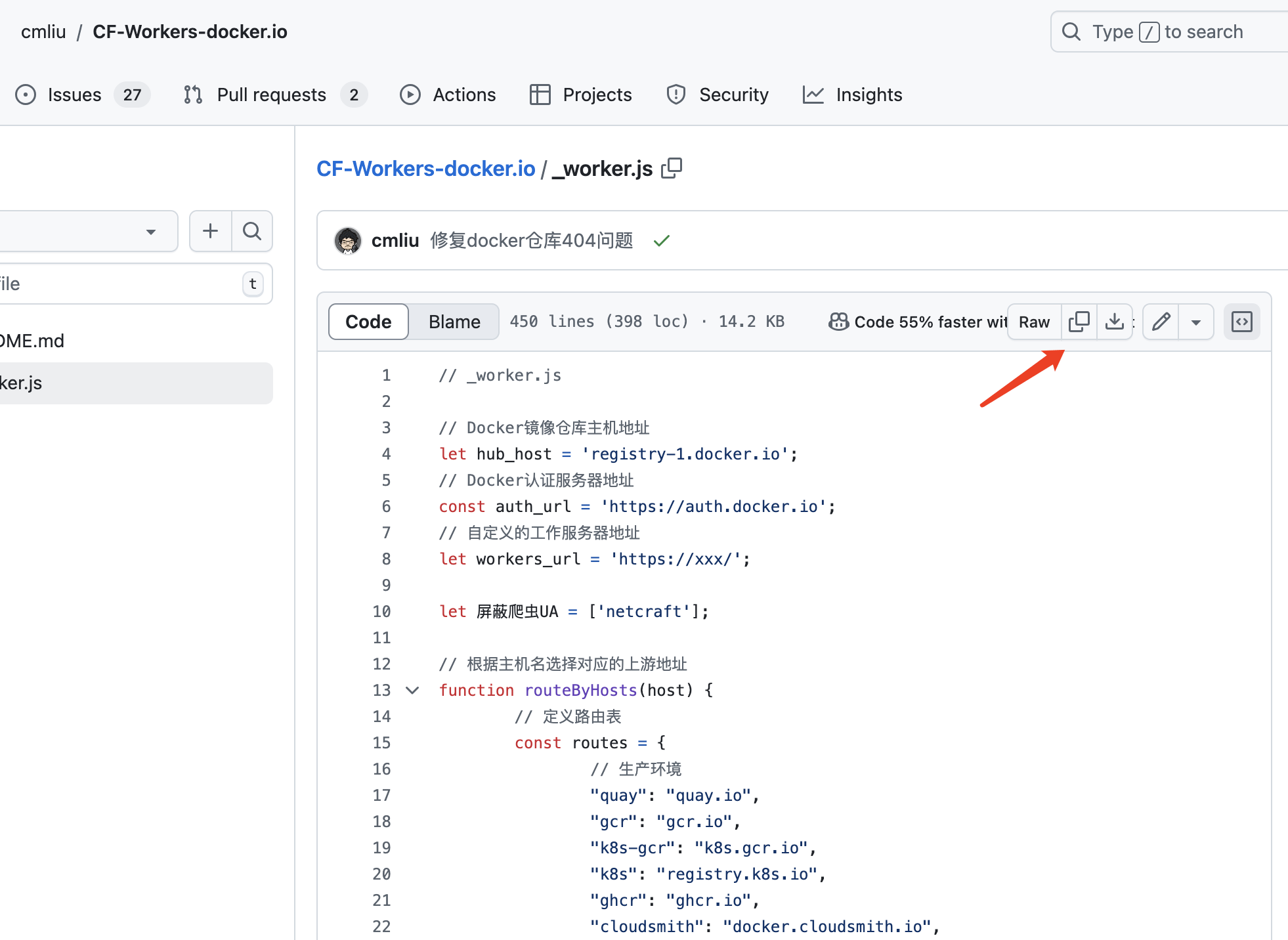1288x940 pixels.
Task: Click cmliu's avatar in the commit bar
Action: tap(348, 241)
